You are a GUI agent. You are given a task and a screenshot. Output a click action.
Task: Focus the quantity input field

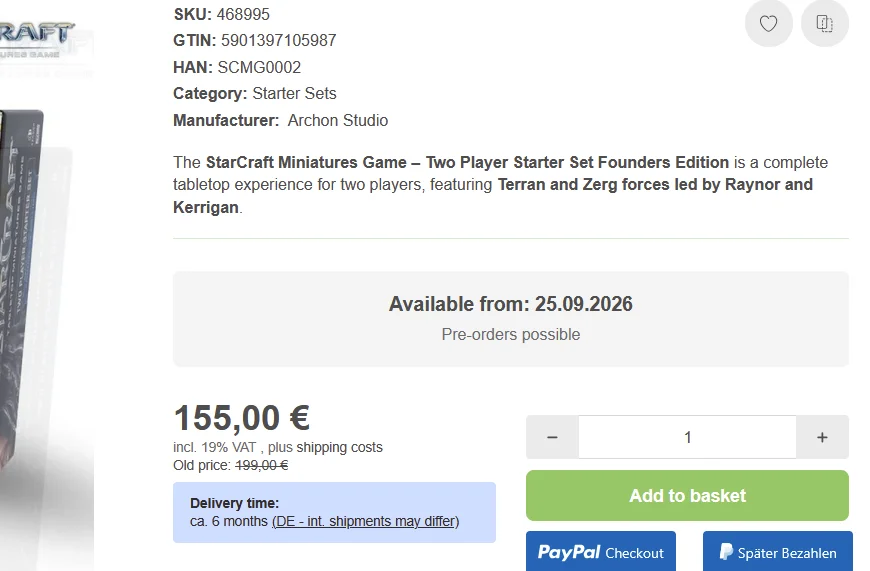[687, 437]
